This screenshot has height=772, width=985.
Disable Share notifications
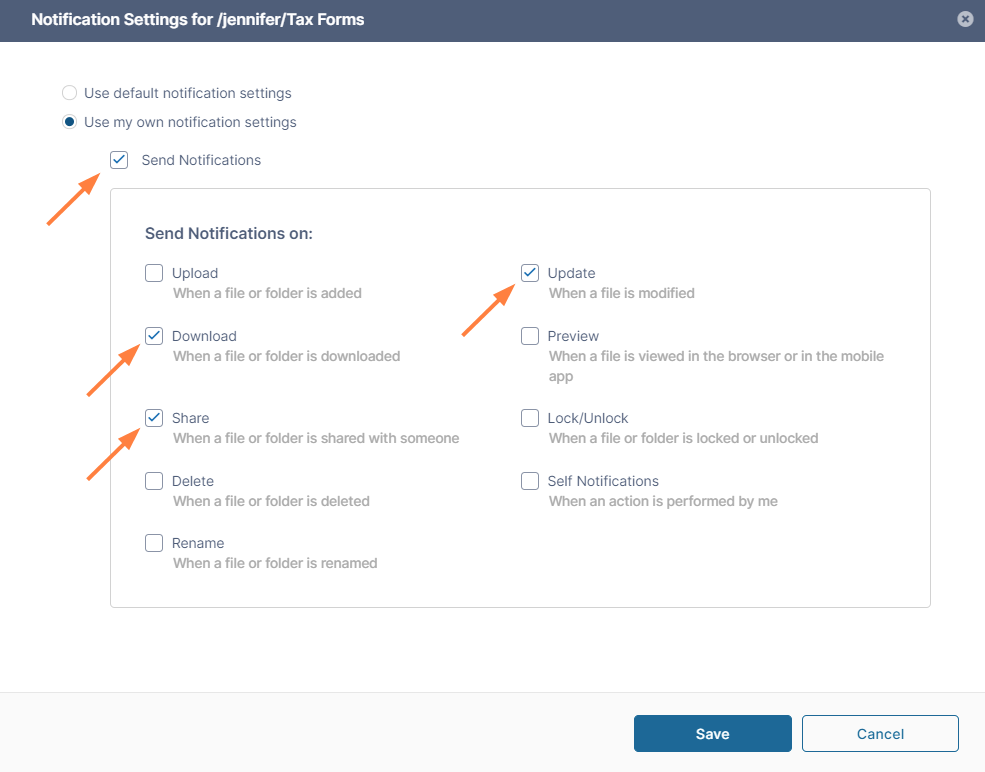[x=154, y=417]
